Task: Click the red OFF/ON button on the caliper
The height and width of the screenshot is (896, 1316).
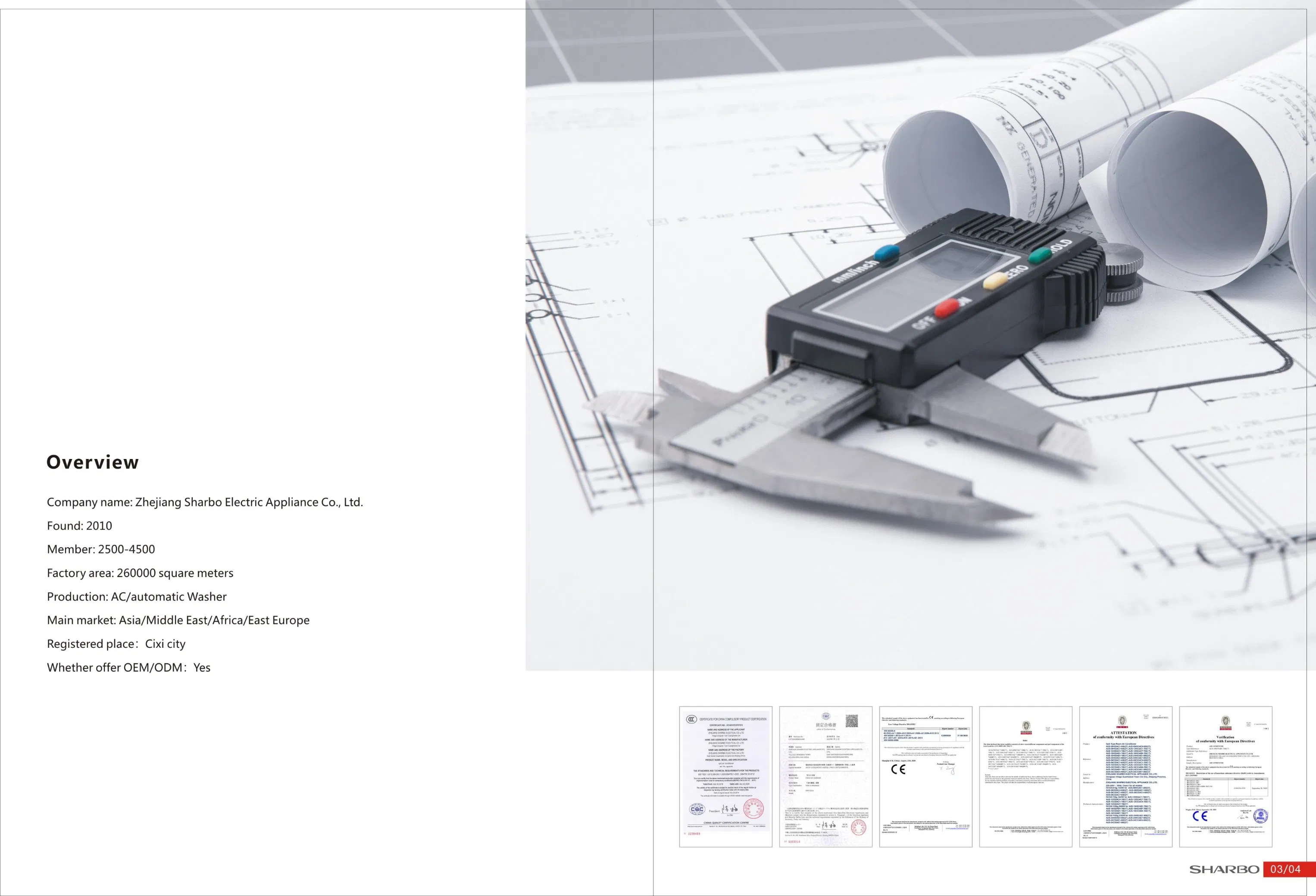Action: (946, 308)
